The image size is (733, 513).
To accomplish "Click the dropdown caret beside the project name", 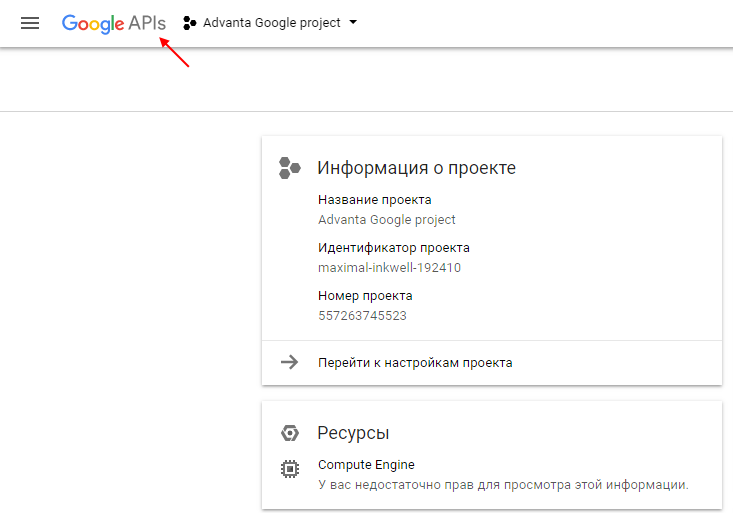I will click(353, 23).
